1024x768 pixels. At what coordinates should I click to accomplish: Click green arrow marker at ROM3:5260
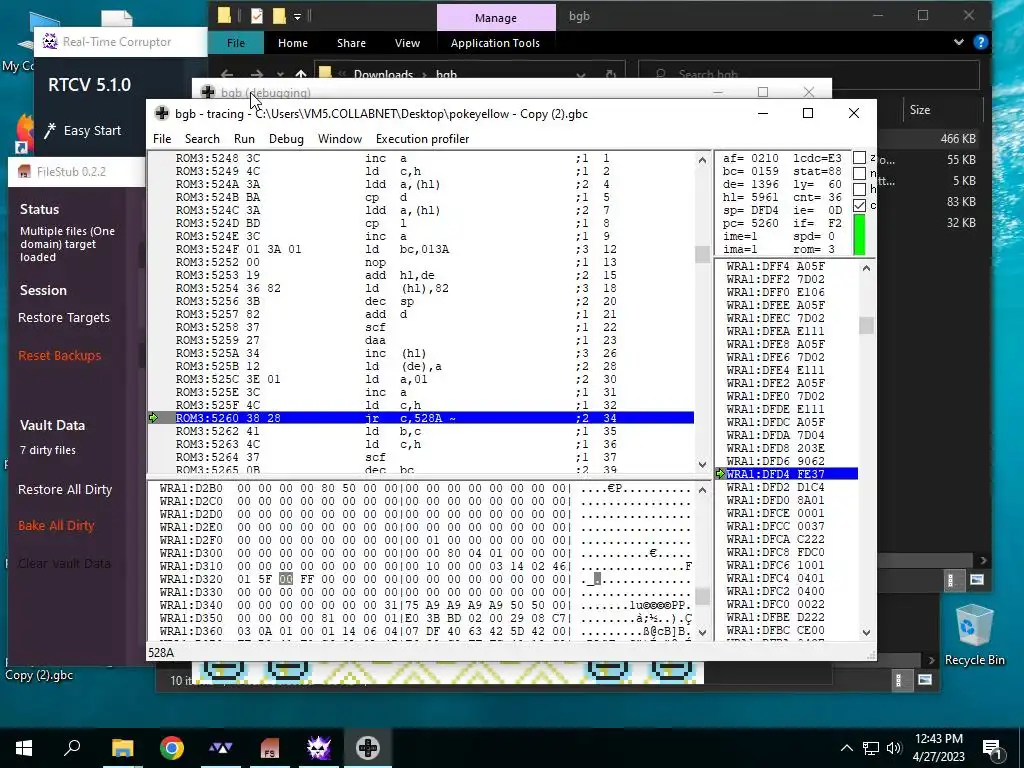[x=154, y=418]
